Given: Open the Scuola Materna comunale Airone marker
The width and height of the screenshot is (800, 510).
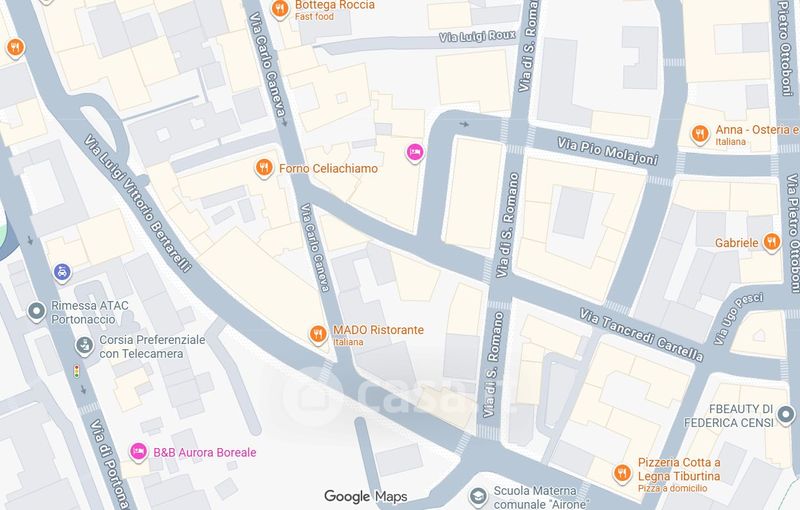Looking at the screenshot, I should 478,496.
